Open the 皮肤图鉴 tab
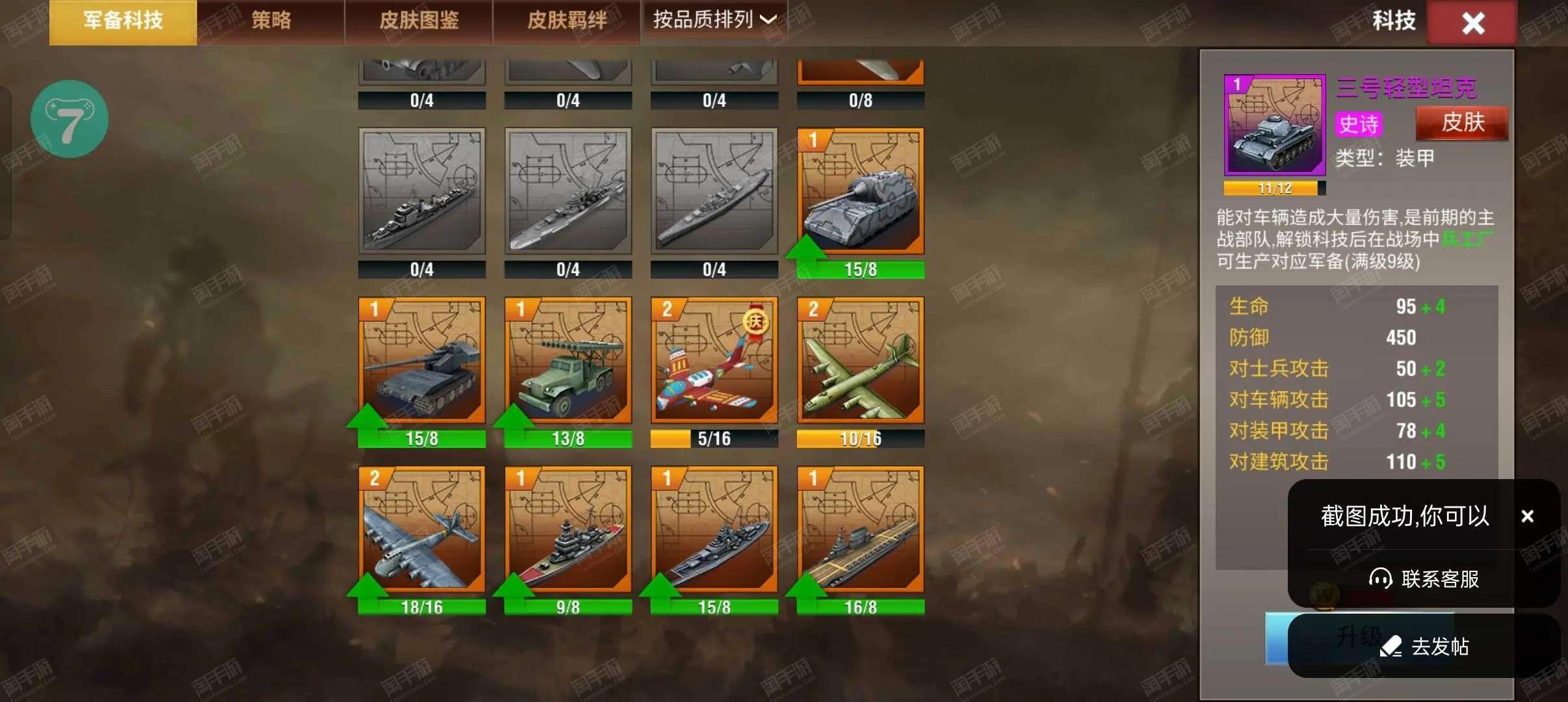 [419, 21]
